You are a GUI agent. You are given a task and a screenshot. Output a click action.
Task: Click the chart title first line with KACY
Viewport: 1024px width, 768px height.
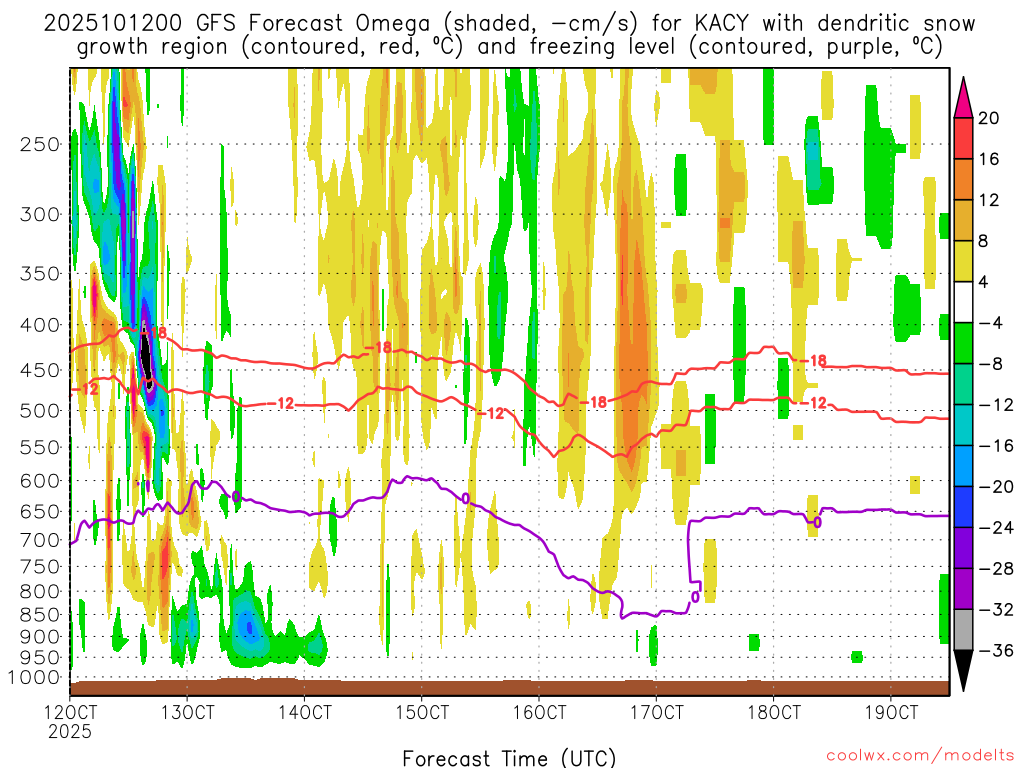(509, 24)
